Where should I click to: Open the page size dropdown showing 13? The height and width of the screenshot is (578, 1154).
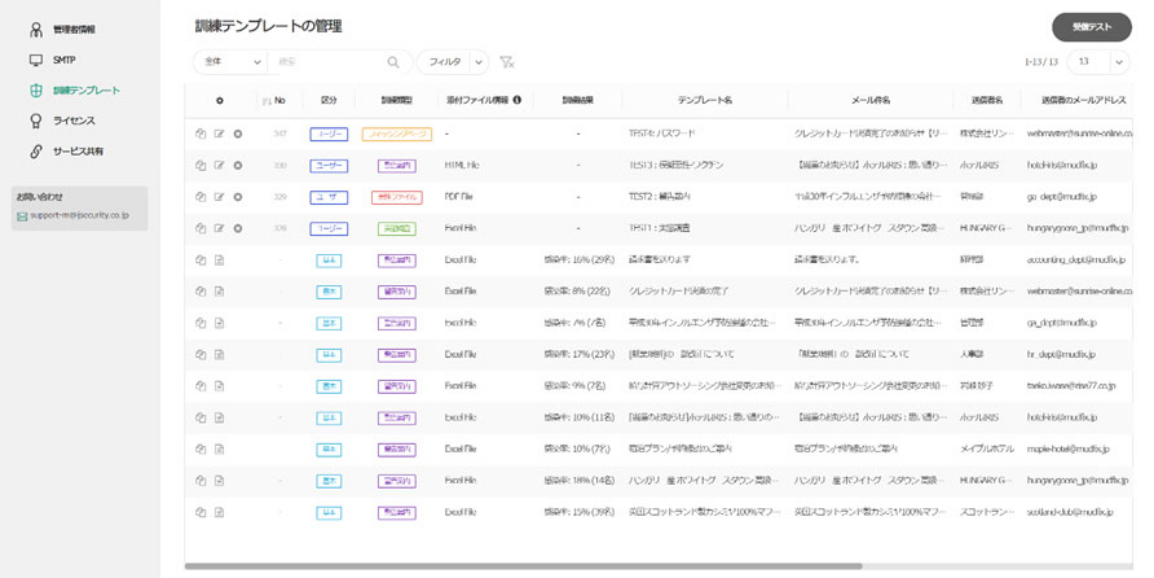point(1098,62)
